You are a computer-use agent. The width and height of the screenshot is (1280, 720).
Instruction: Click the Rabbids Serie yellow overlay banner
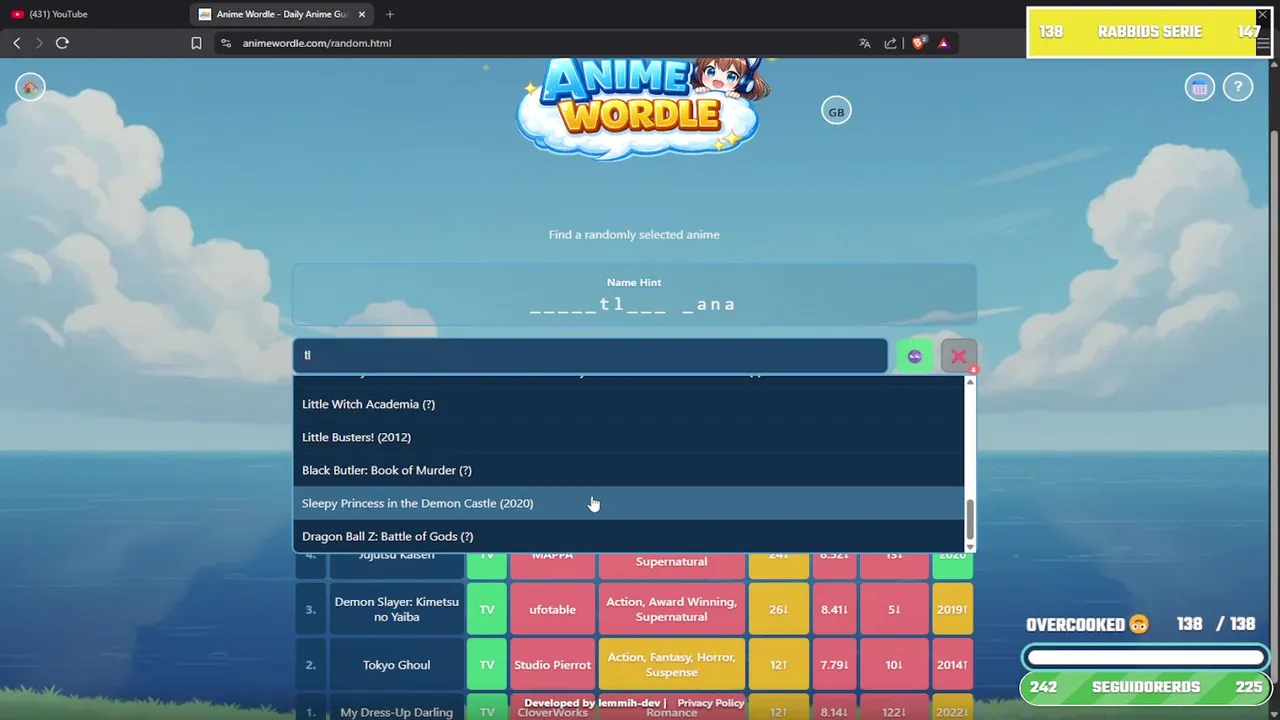[1149, 32]
